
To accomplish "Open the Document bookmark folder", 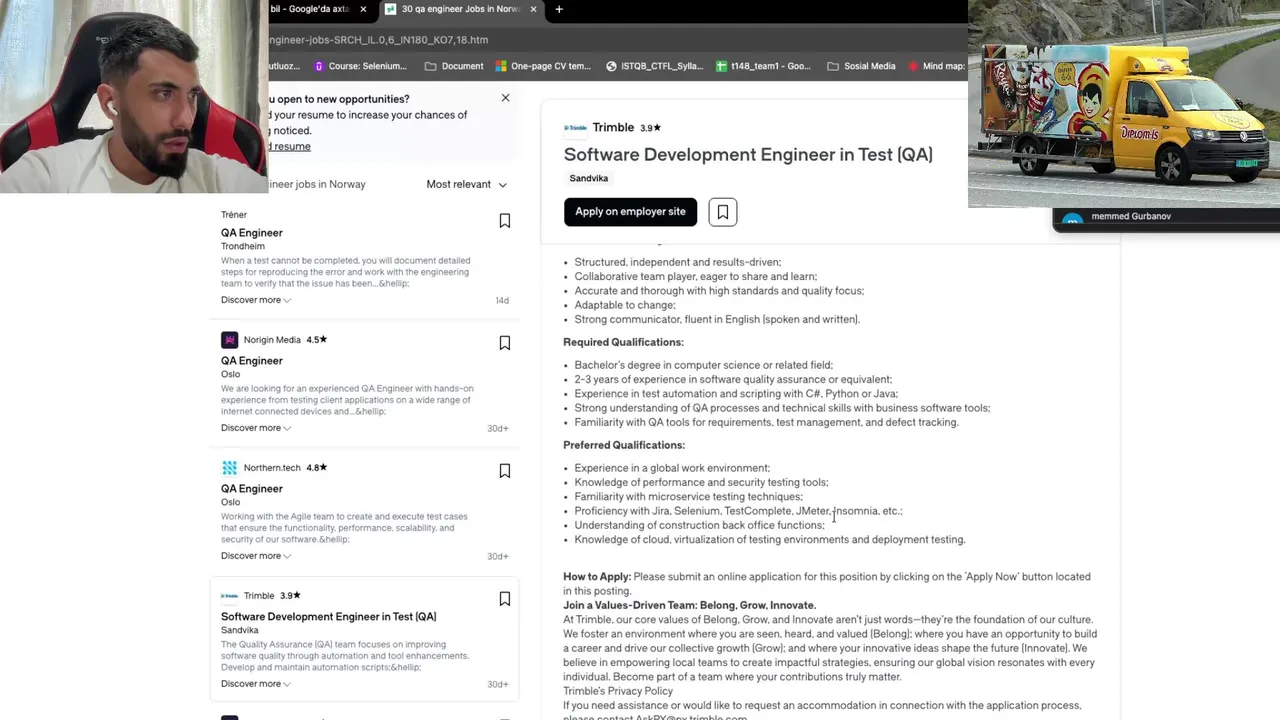I will pyautogui.click(x=454, y=66).
